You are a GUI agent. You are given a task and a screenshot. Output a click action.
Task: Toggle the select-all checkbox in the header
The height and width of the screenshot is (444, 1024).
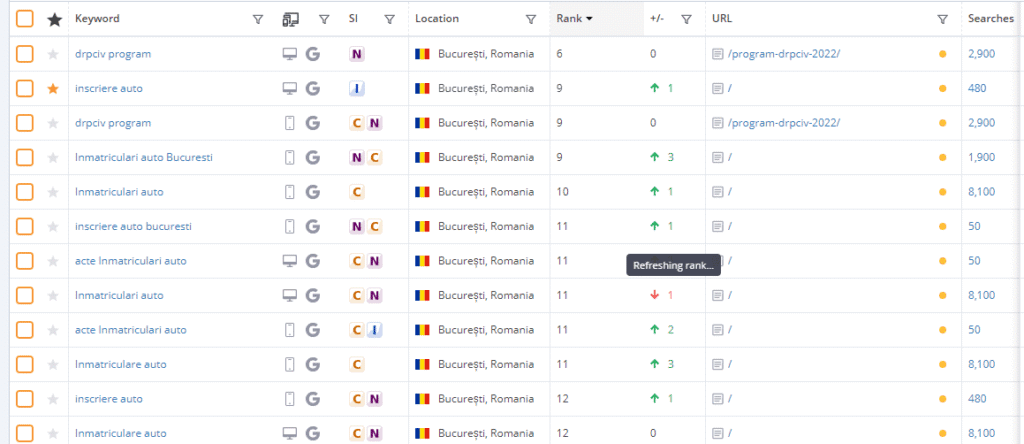coord(24,18)
